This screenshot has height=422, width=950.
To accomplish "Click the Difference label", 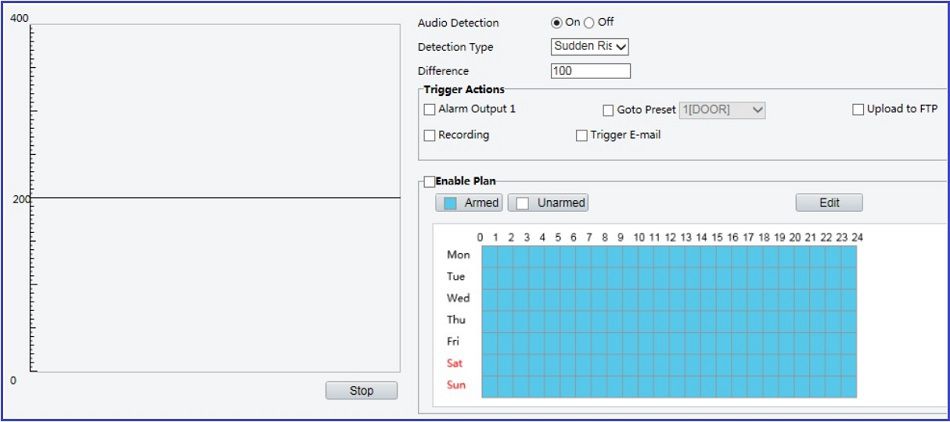I will (443, 71).
